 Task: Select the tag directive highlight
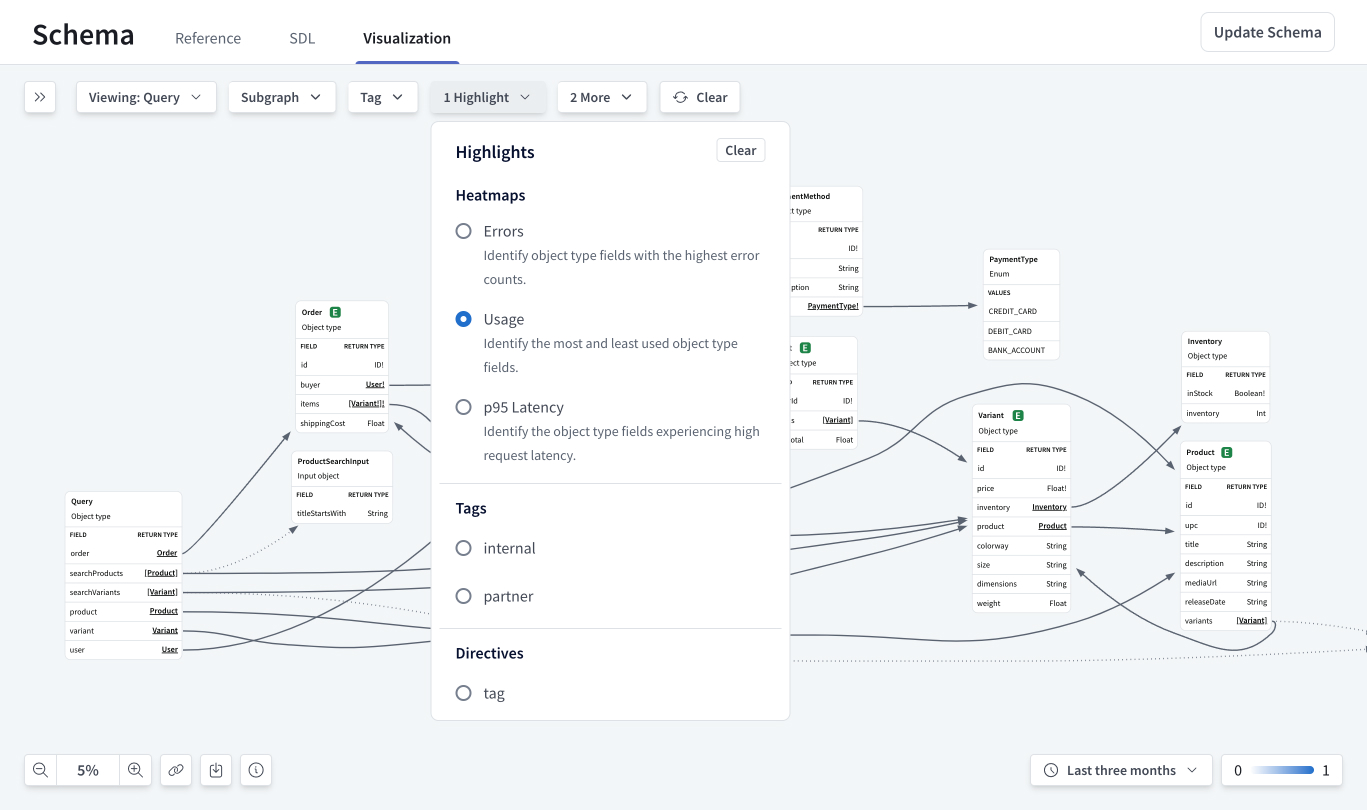463,693
